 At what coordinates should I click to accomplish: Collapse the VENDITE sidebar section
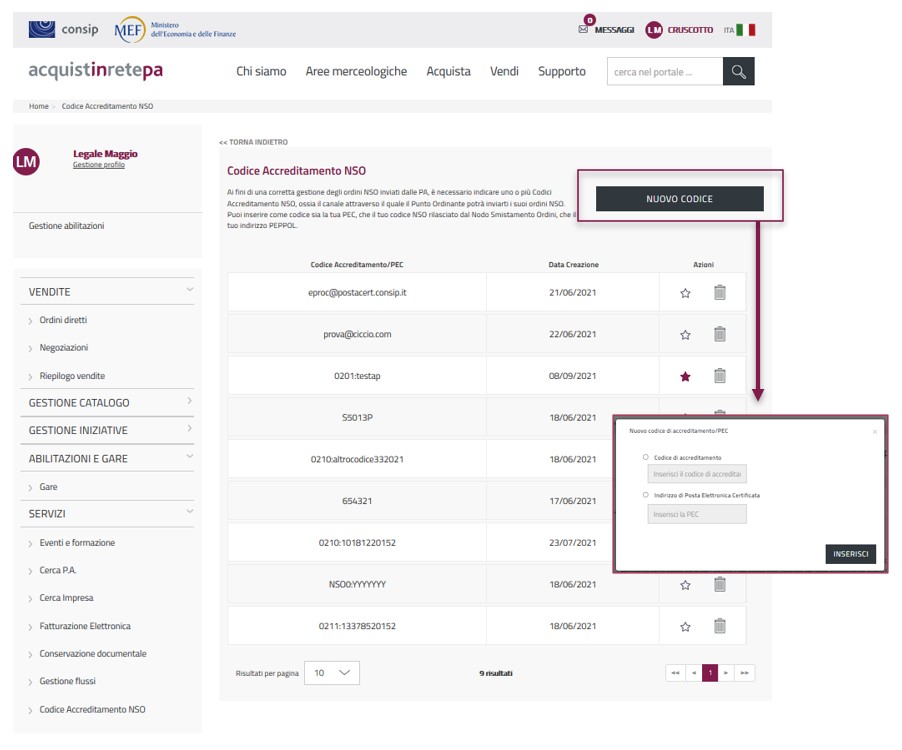pos(189,291)
